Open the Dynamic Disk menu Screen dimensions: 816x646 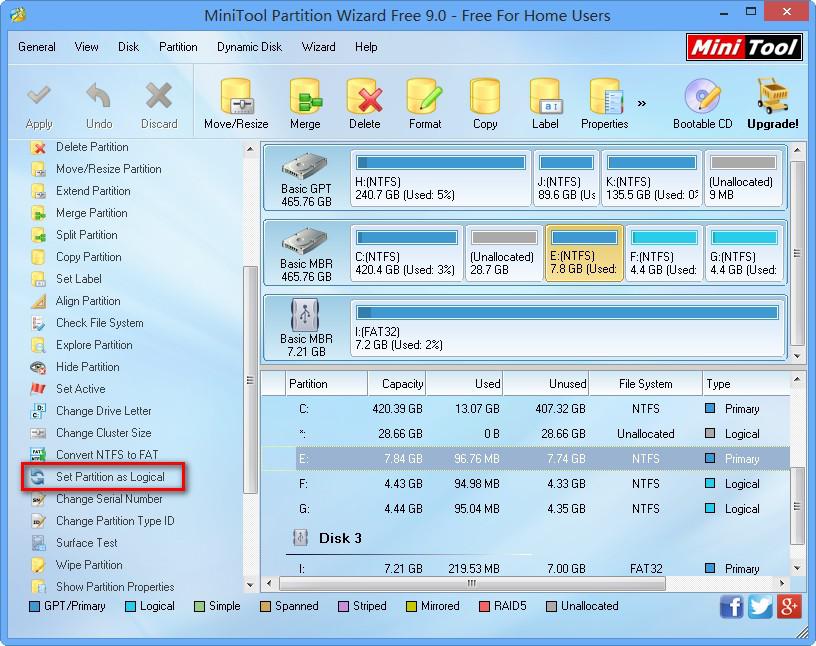pyautogui.click(x=249, y=46)
